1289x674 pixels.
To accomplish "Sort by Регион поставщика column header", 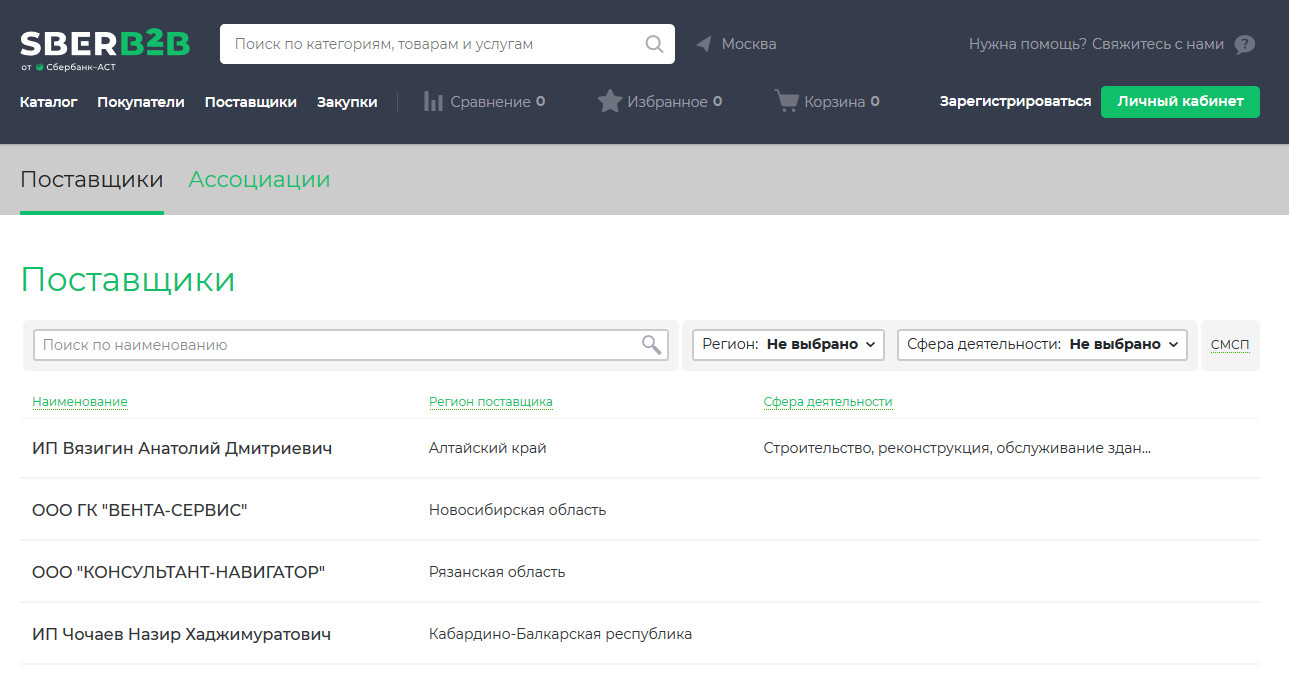I will point(491,402).
